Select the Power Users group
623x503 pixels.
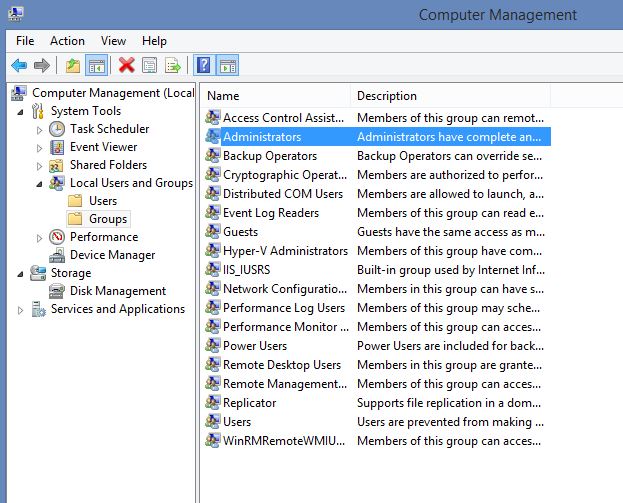click(x=255, y=346)
